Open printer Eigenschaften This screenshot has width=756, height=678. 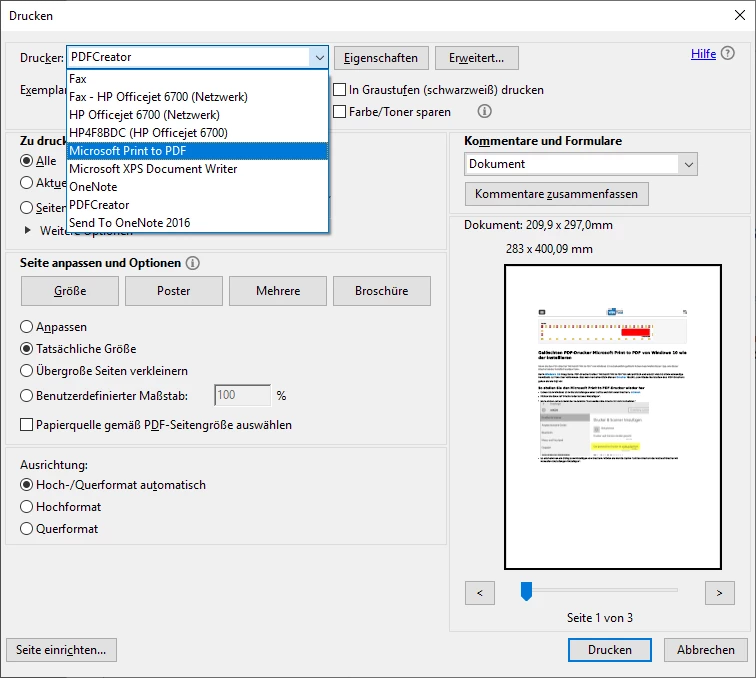pyautogui.click(x=381, y=58)
